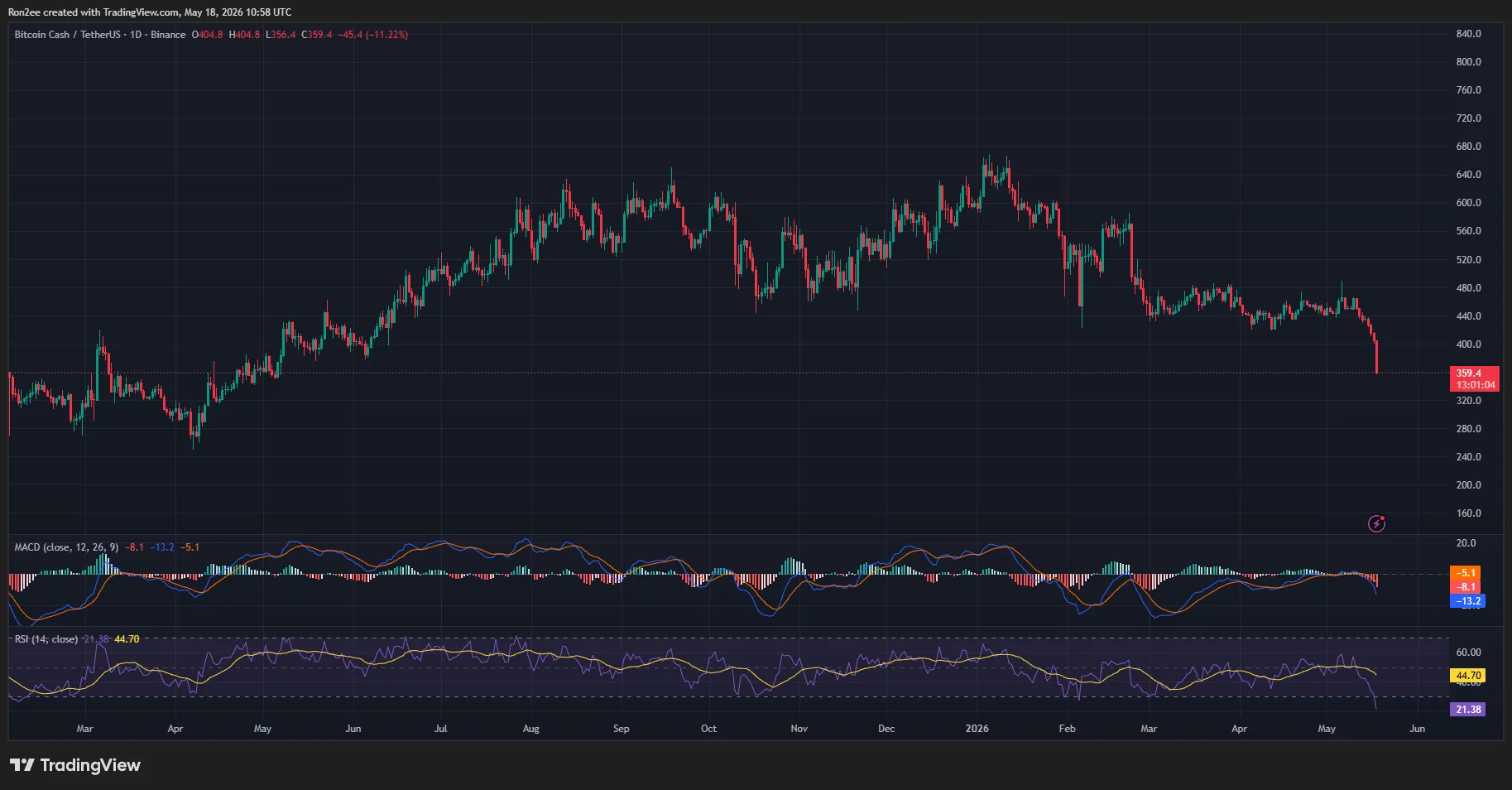Click the 1D interval in chart legend
Viewport: 1512px width, 790px height.
[136, 35]
